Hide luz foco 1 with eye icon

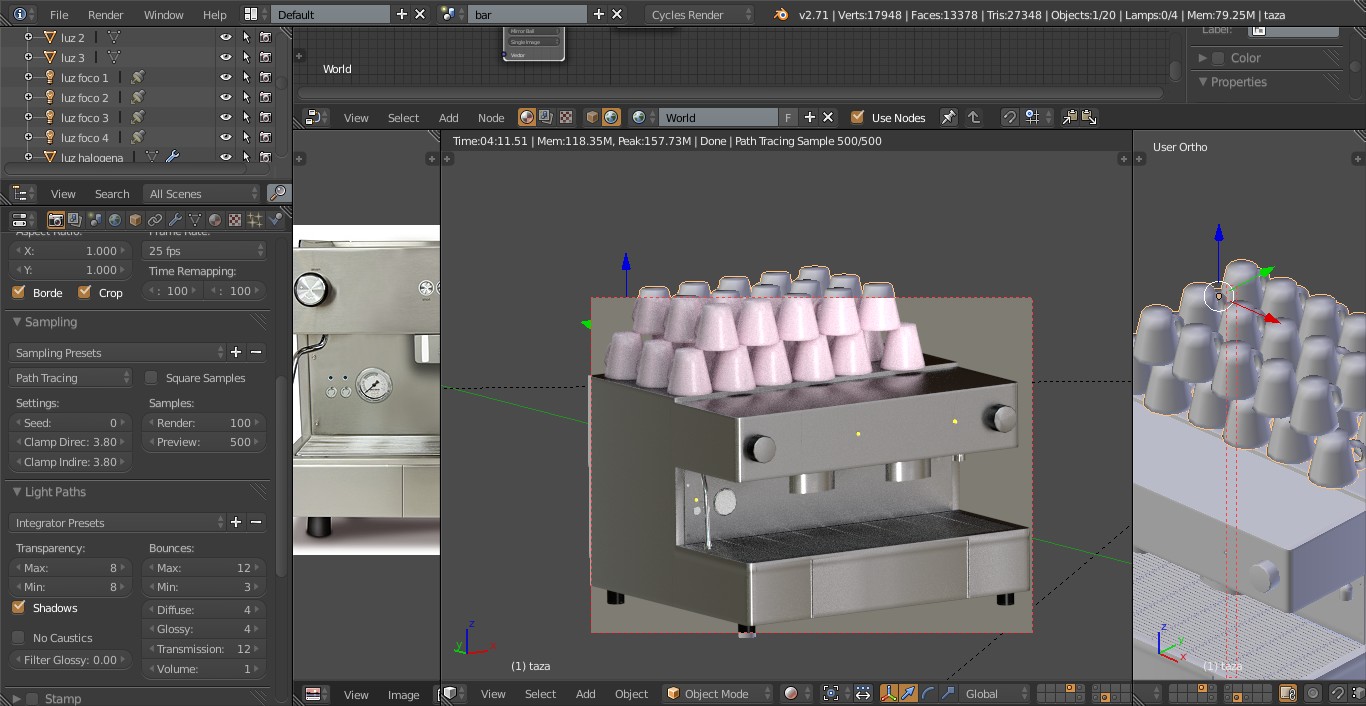pos(226,77)
